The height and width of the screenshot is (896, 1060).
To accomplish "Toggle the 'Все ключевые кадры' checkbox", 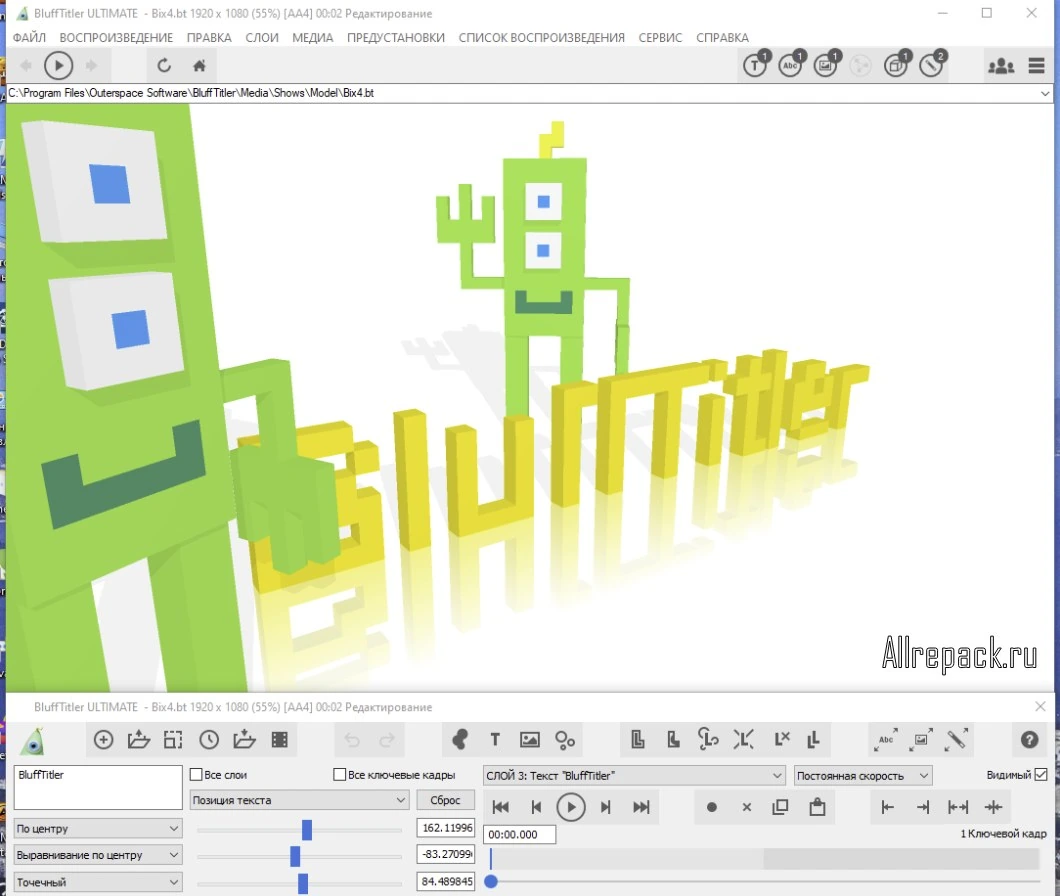I will tap(340, 774).
